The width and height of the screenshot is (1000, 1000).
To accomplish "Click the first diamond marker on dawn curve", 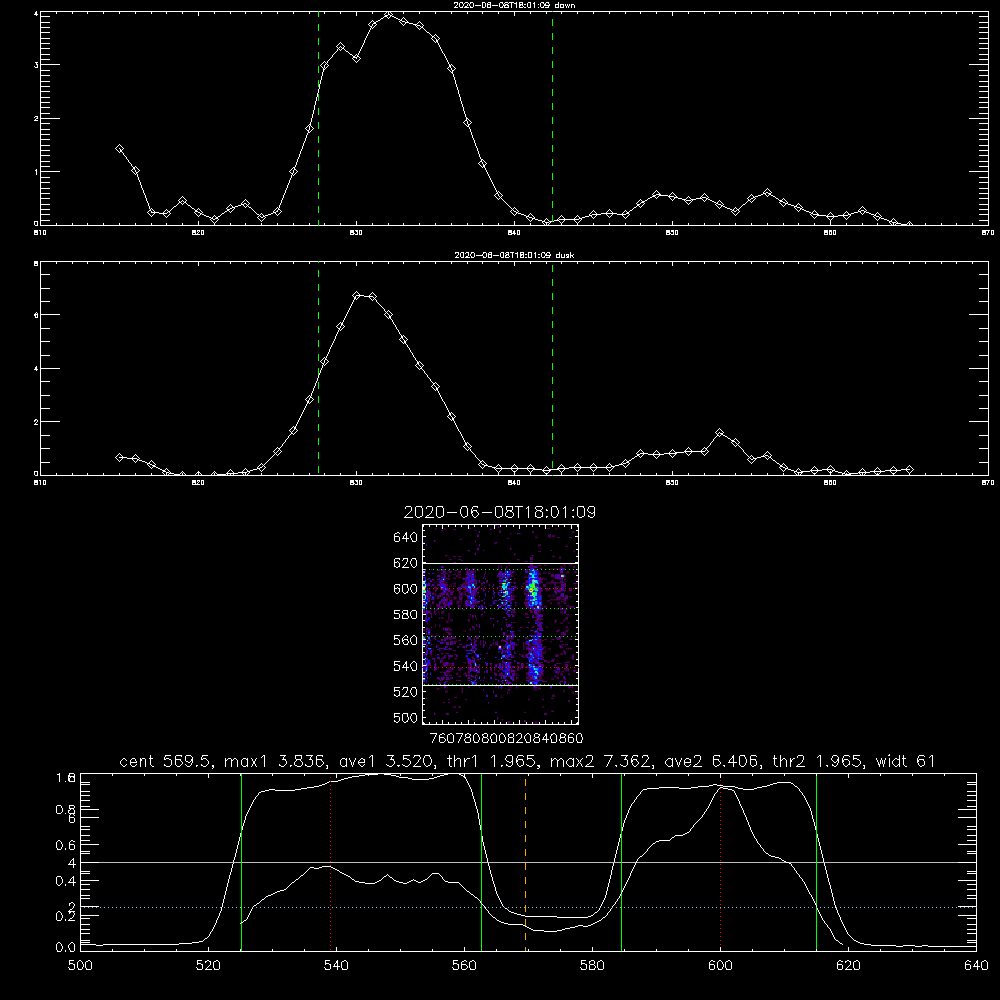I will pyautogui.click(x=119, y=149).
